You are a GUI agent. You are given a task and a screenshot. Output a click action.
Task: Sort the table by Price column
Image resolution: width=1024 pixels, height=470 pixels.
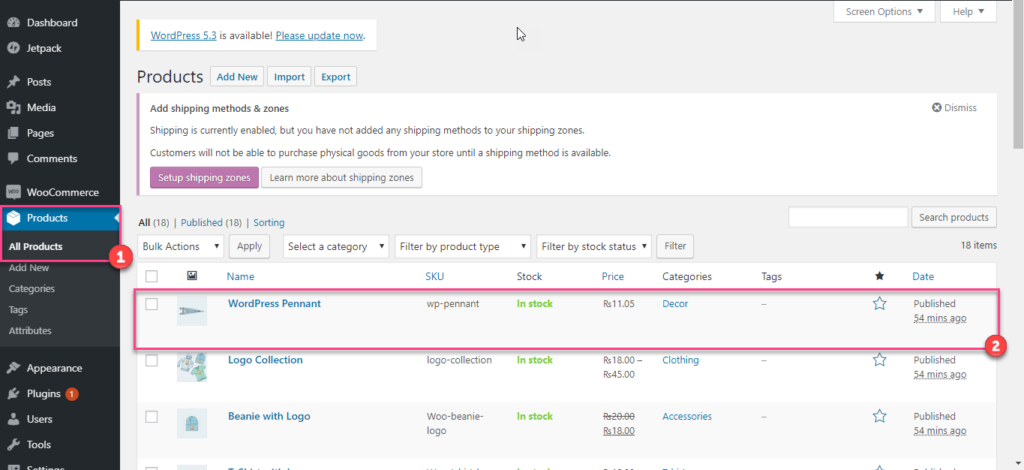pyautogui.click(x=613, y=276)
